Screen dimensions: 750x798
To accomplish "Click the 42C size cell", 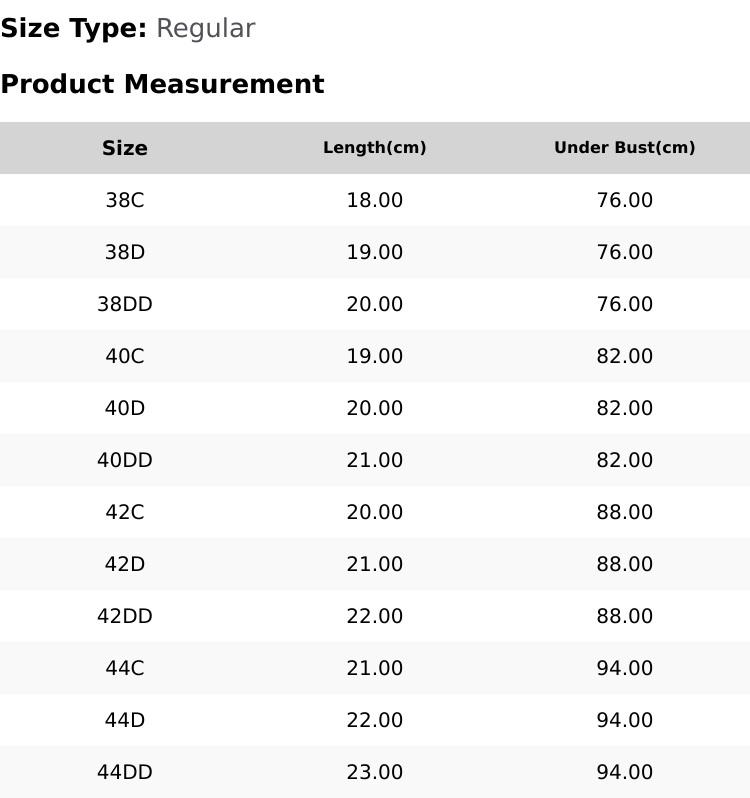I will coord(125,512).
